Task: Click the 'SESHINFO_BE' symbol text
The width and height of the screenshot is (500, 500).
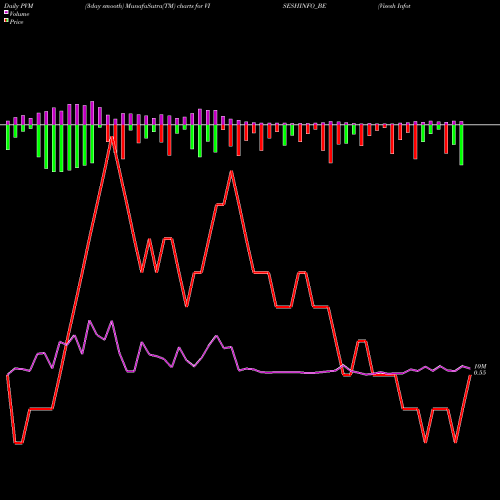Action: [304, 6]
